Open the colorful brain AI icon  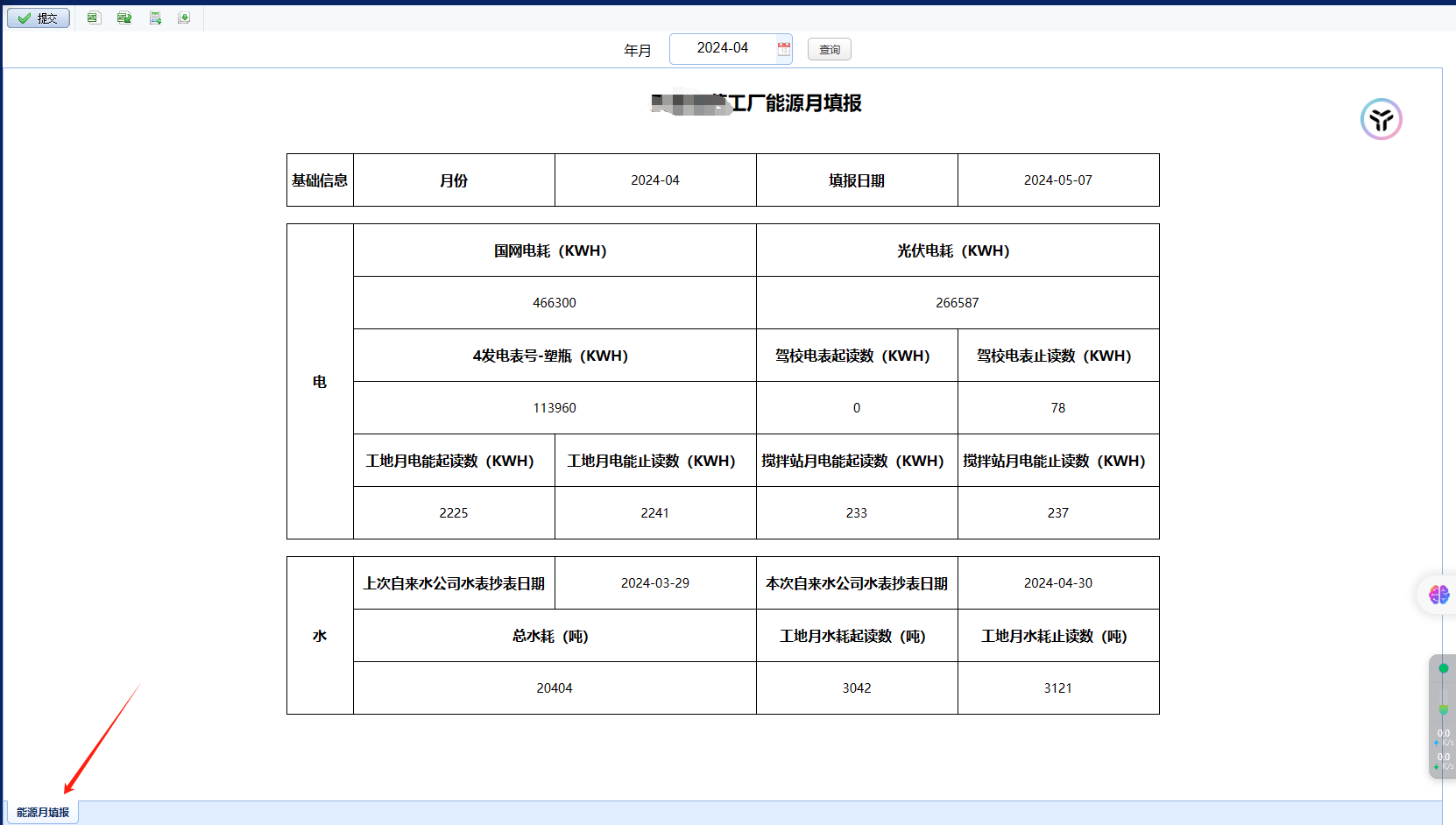(1438, 595)
